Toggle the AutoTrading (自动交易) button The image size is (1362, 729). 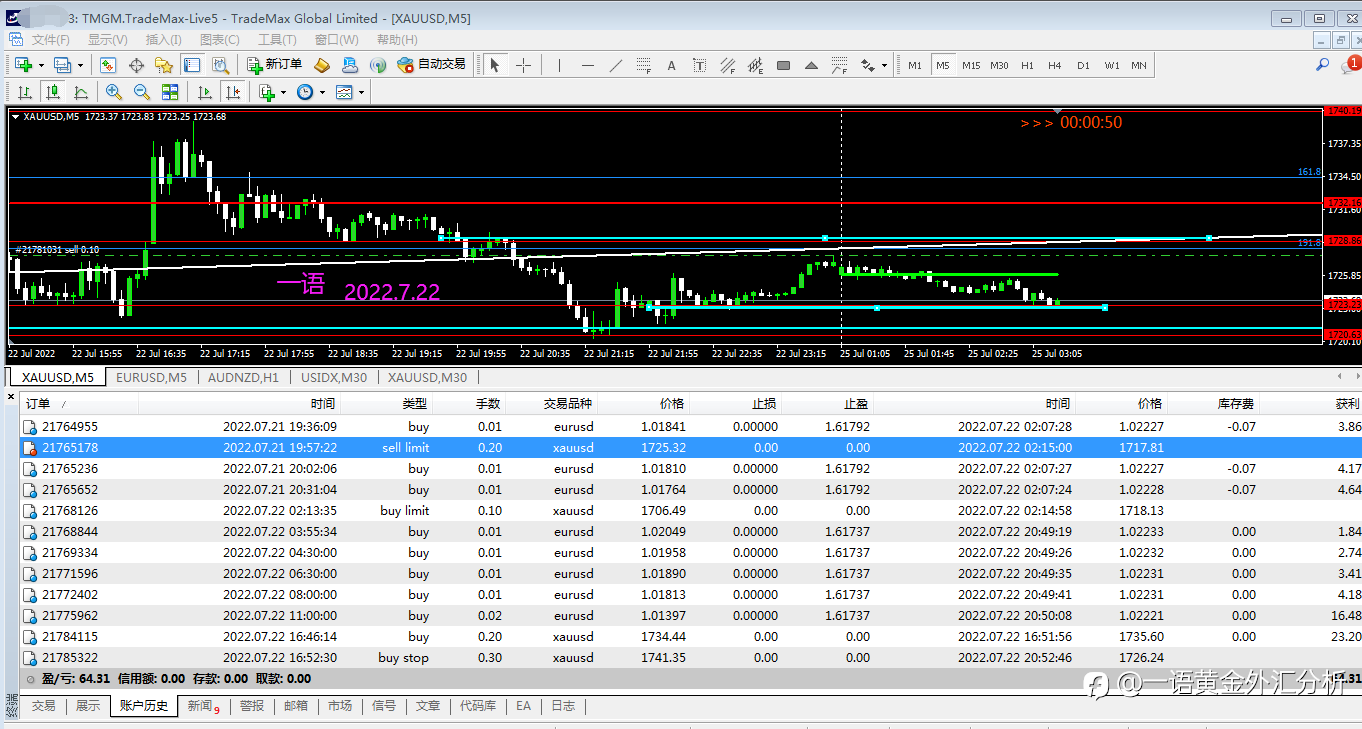[431, 65]
